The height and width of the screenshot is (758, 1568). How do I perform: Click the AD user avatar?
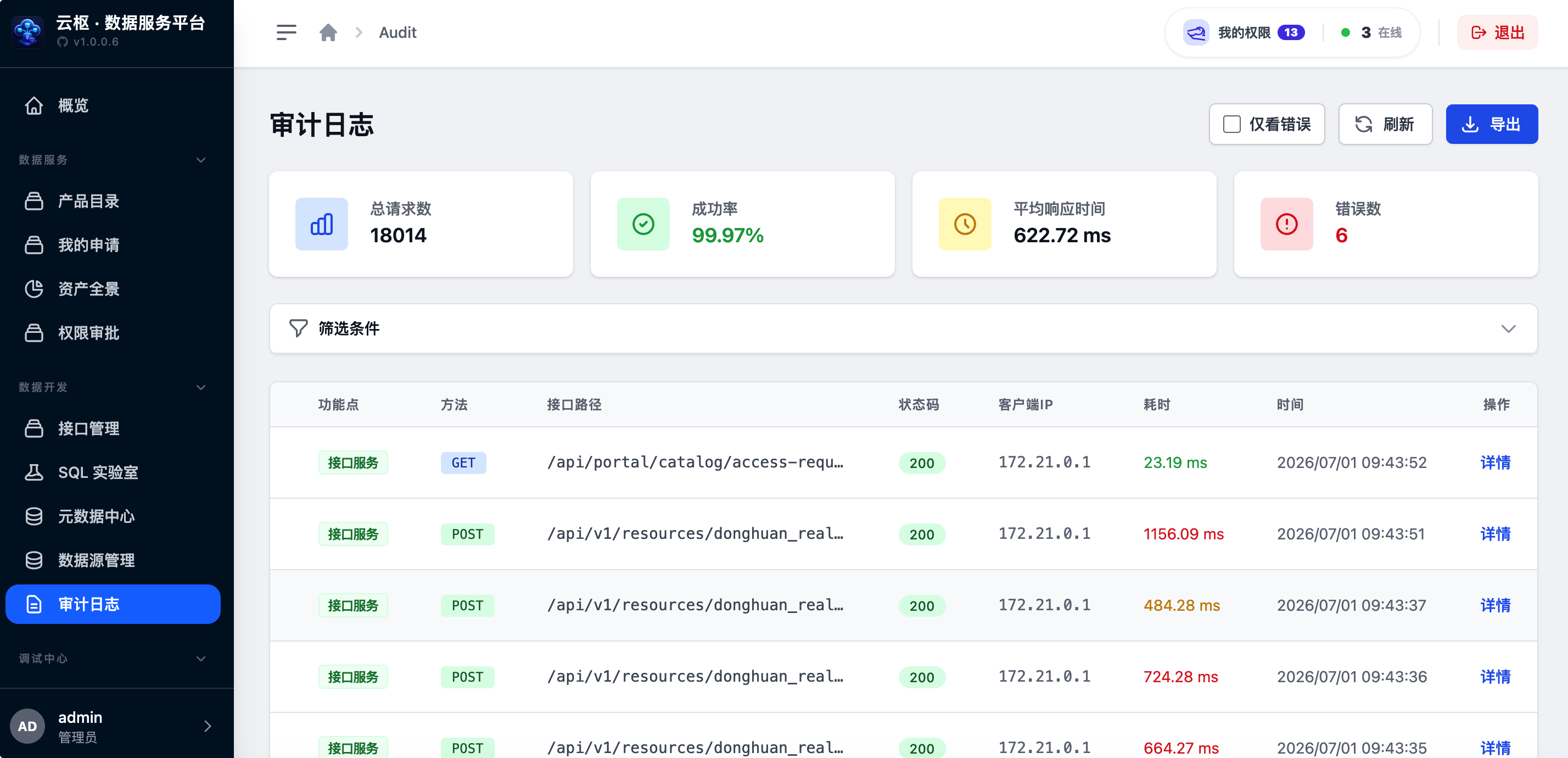[x=27, y=726]
